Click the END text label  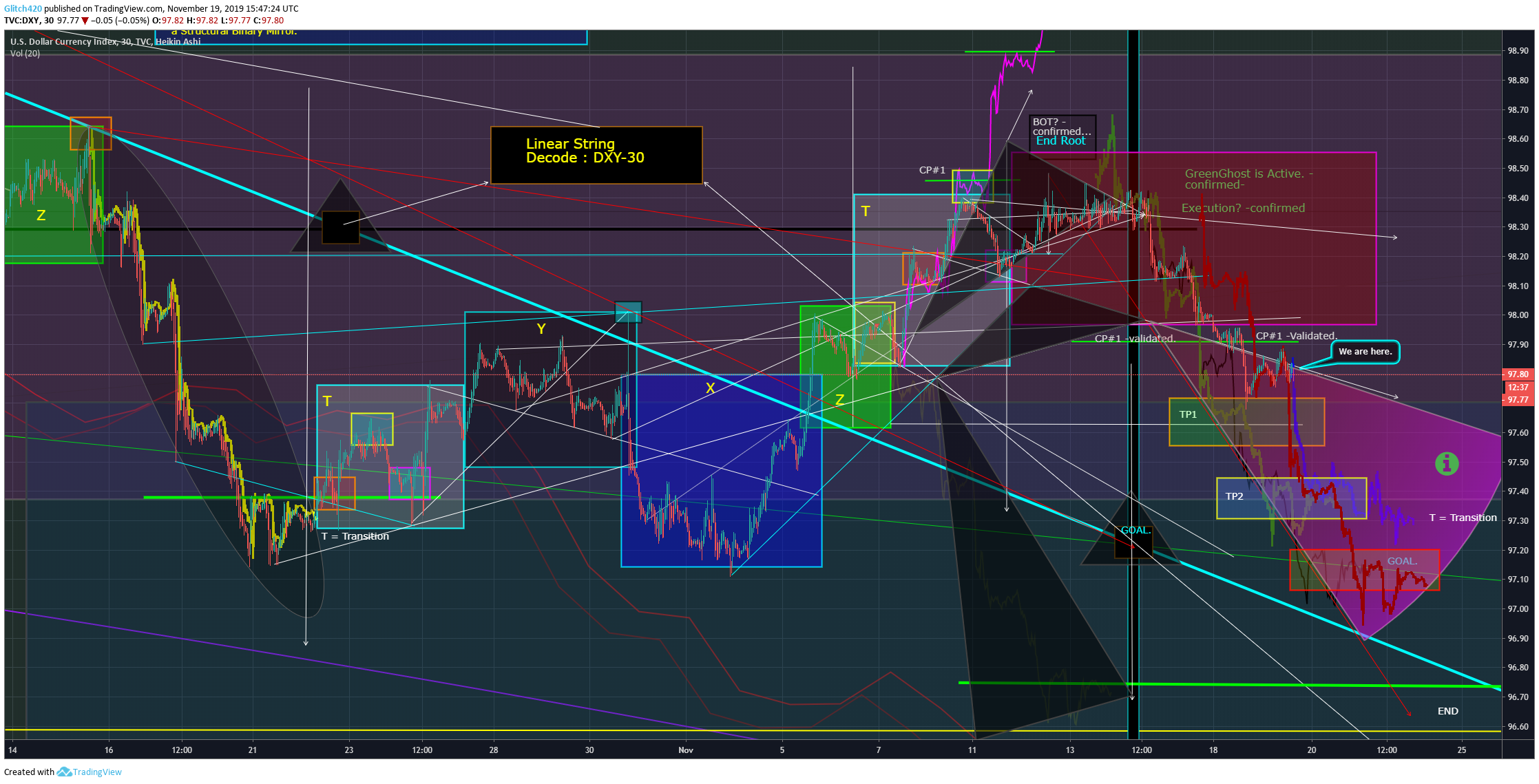point(1447,711)
